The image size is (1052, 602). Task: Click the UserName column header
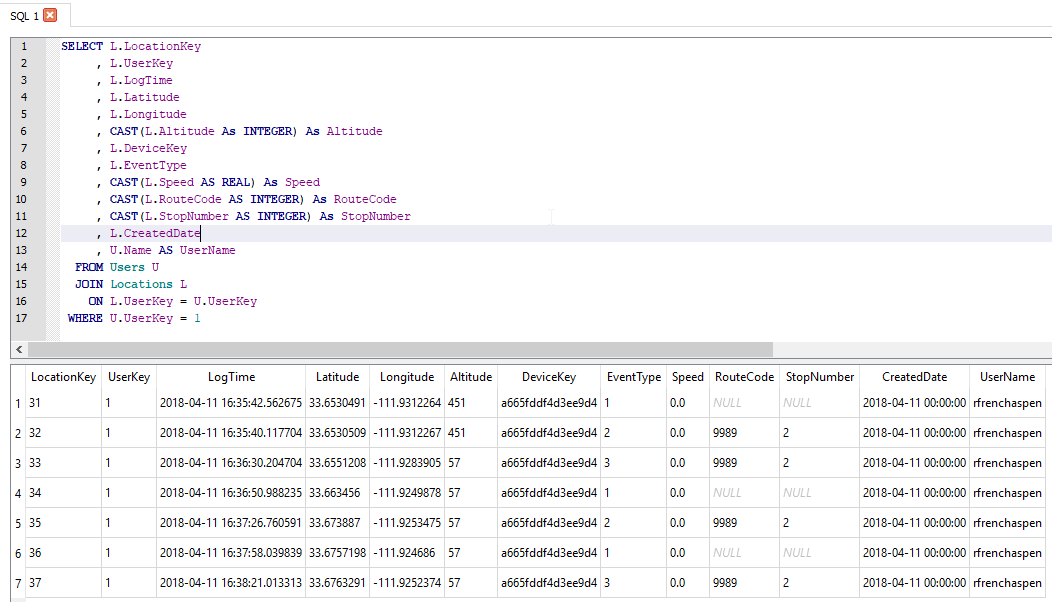pyautogui.click(x=1007, y=377)
